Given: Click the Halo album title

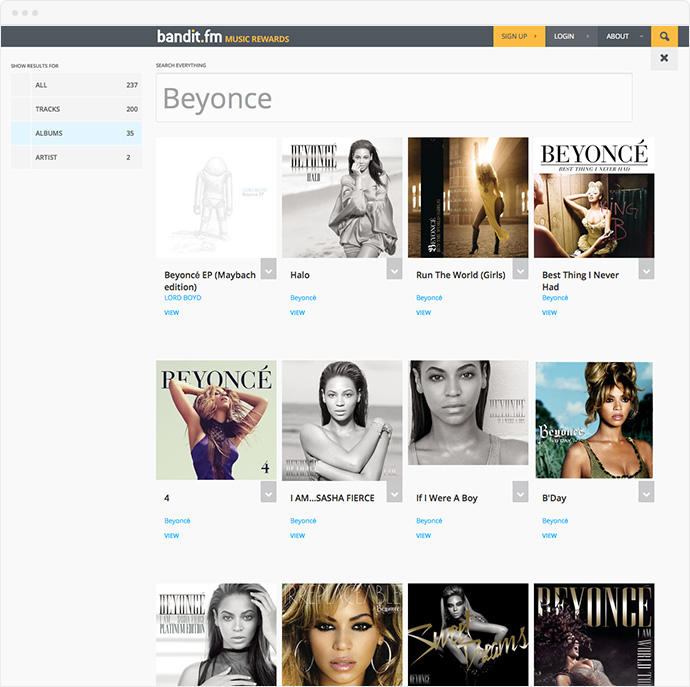Looking at the screenshot, I should point(300,275).
